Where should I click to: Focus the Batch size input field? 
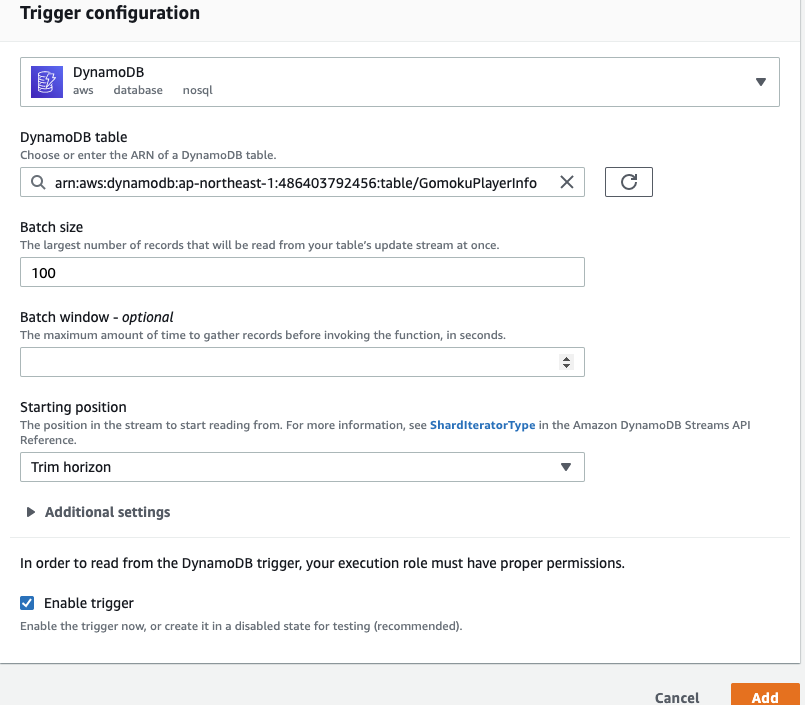302,272
